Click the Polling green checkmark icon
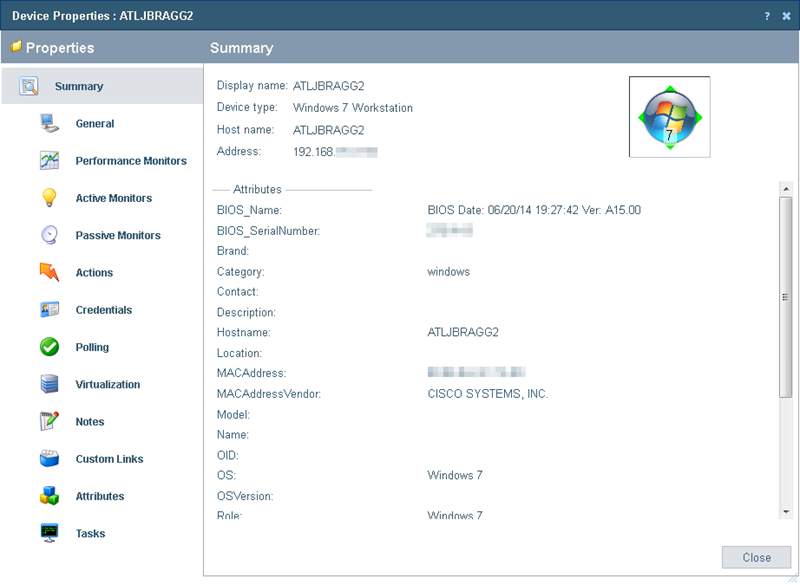Image resolution: width=800 pixels, height=585 pixels. pyautogui.click(x=49, y=347)
